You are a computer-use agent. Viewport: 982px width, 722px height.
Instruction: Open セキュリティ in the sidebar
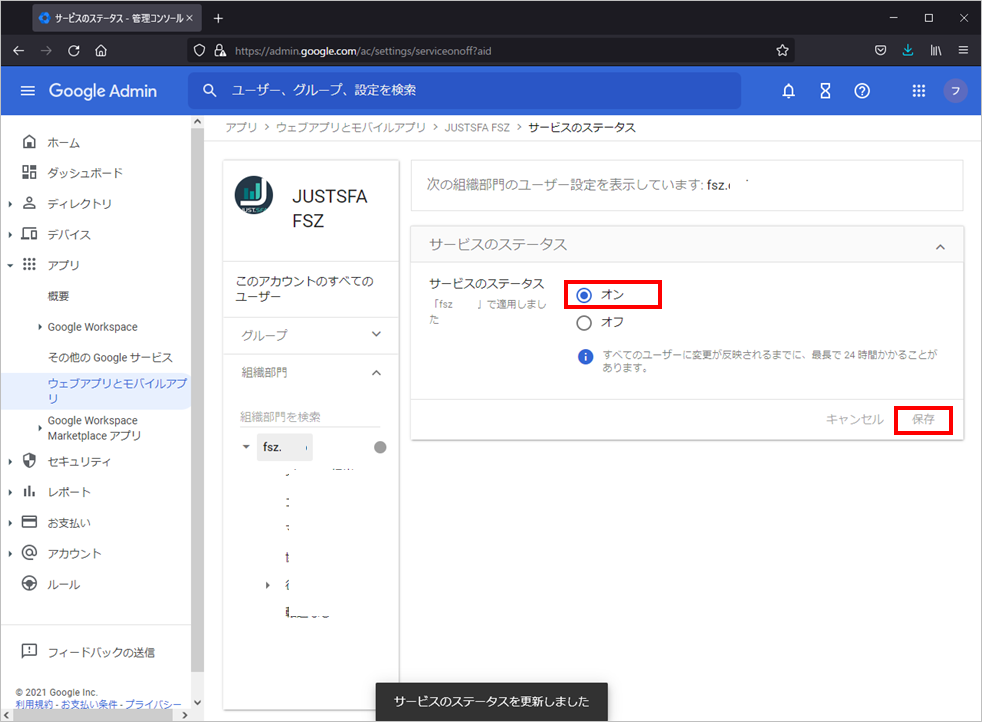click(79, 462)
